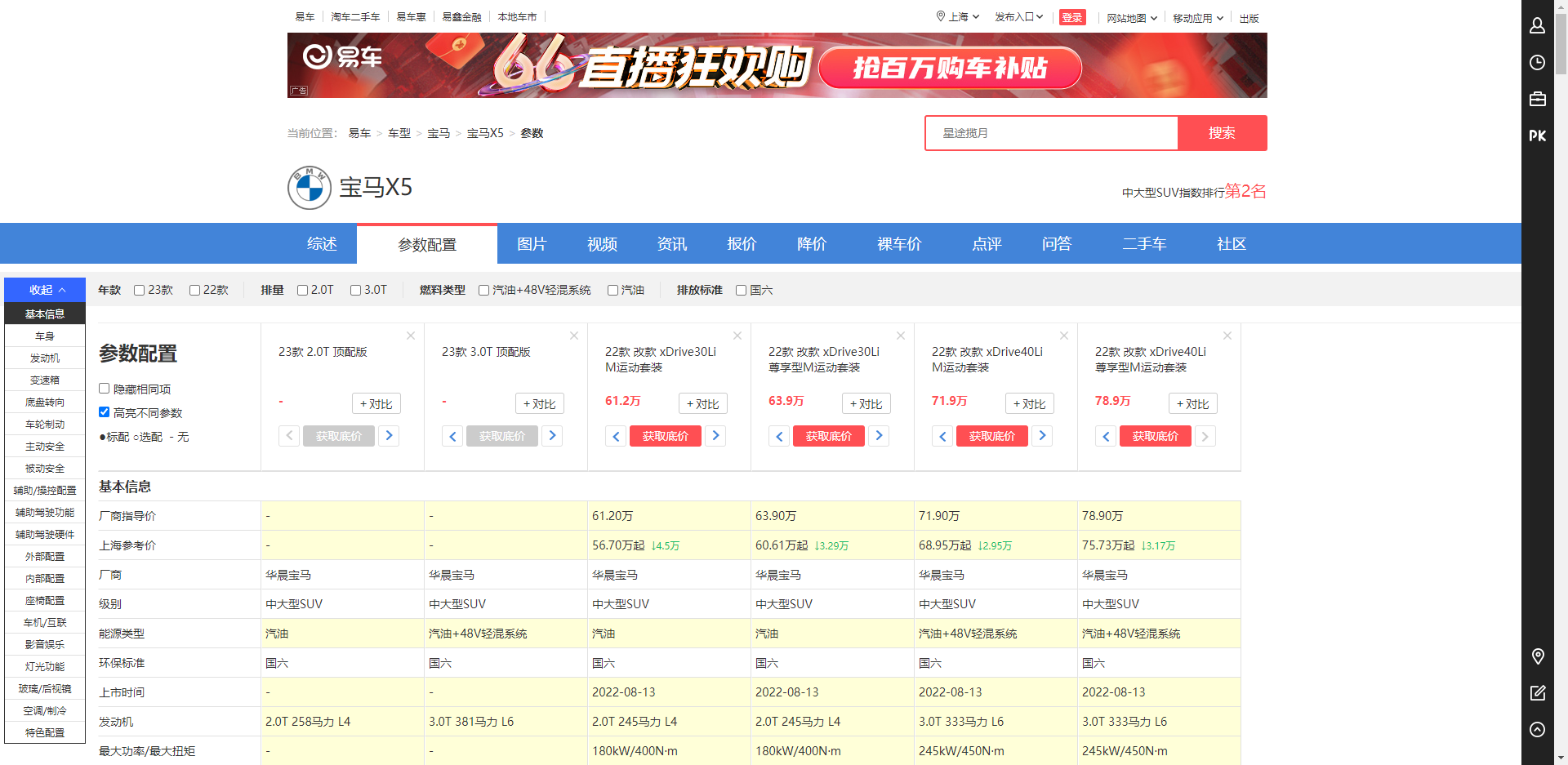Viewport: 1568px width, 765px height.
Task: Open the user account icon in right sidebar
Action: pyautogui.click(x=1537, y=25)
